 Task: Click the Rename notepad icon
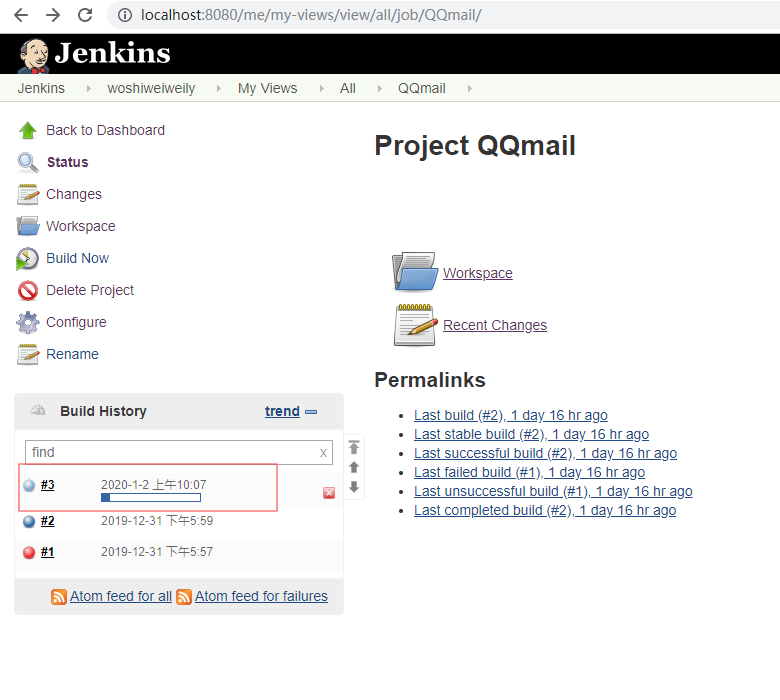[27, 354]
